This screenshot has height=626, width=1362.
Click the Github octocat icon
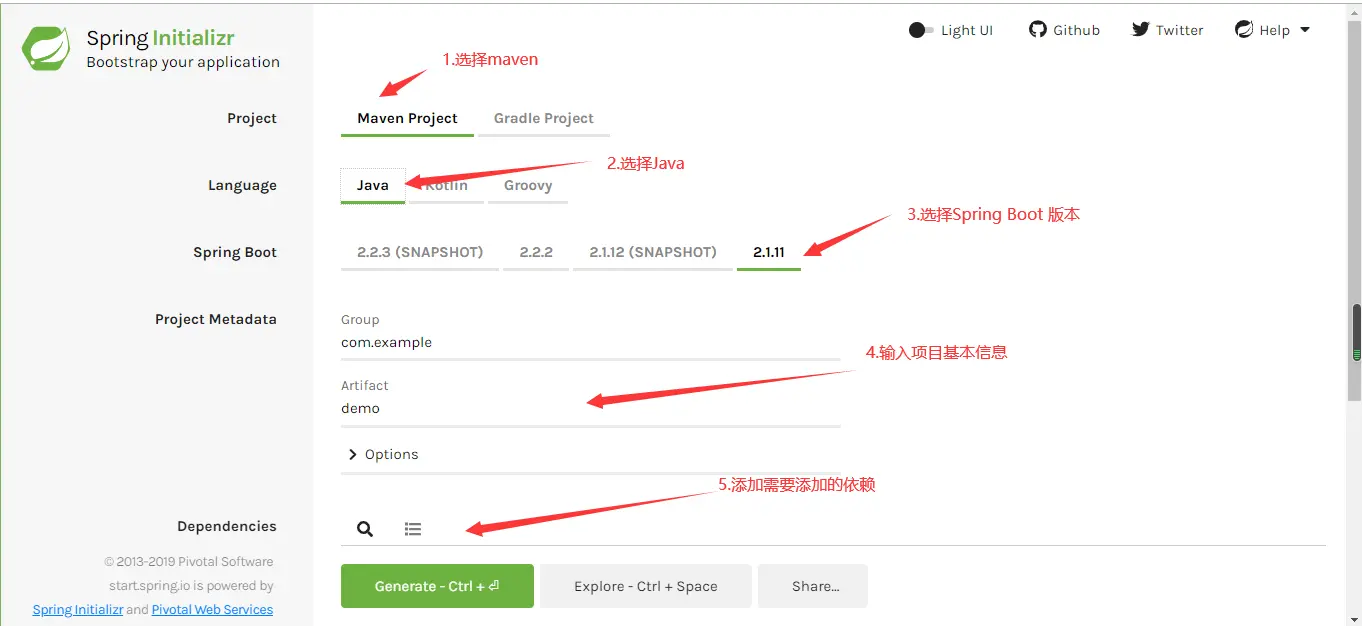(x=1038, y=30)
